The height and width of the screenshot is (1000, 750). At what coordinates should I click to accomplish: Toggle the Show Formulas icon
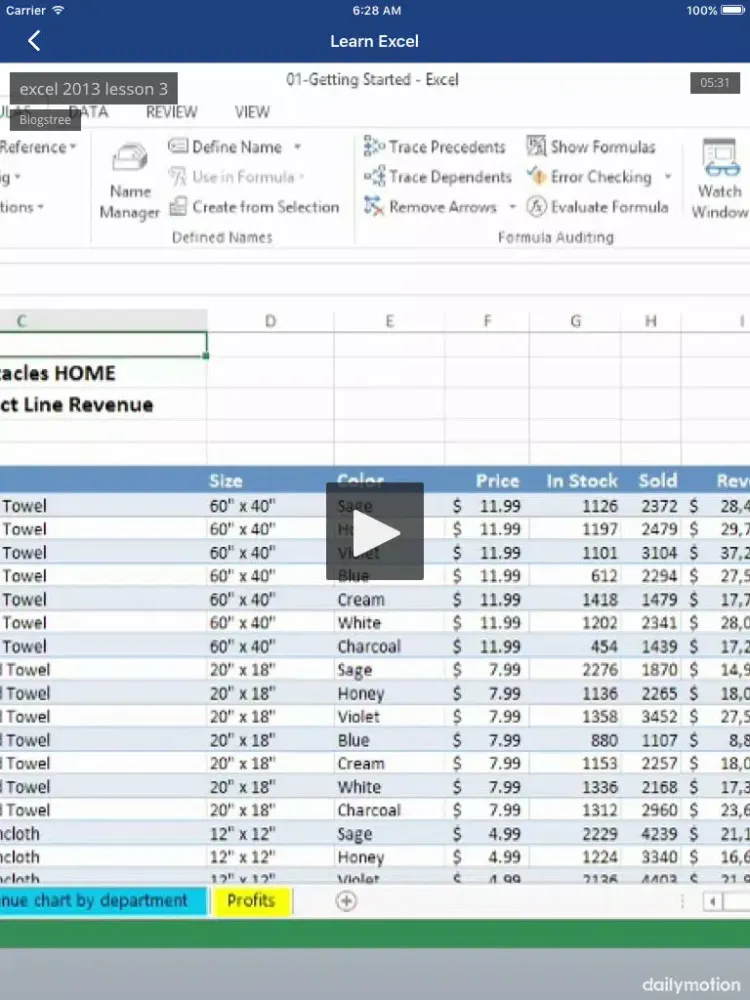(x=536, y=146)
